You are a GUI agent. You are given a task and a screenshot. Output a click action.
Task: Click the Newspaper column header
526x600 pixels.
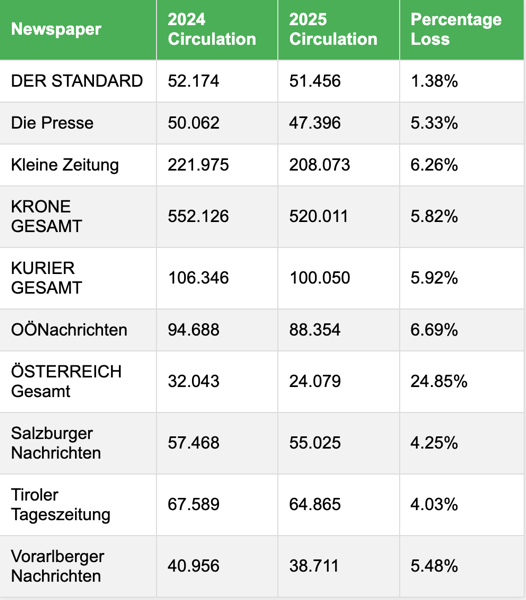coord(78,29)
